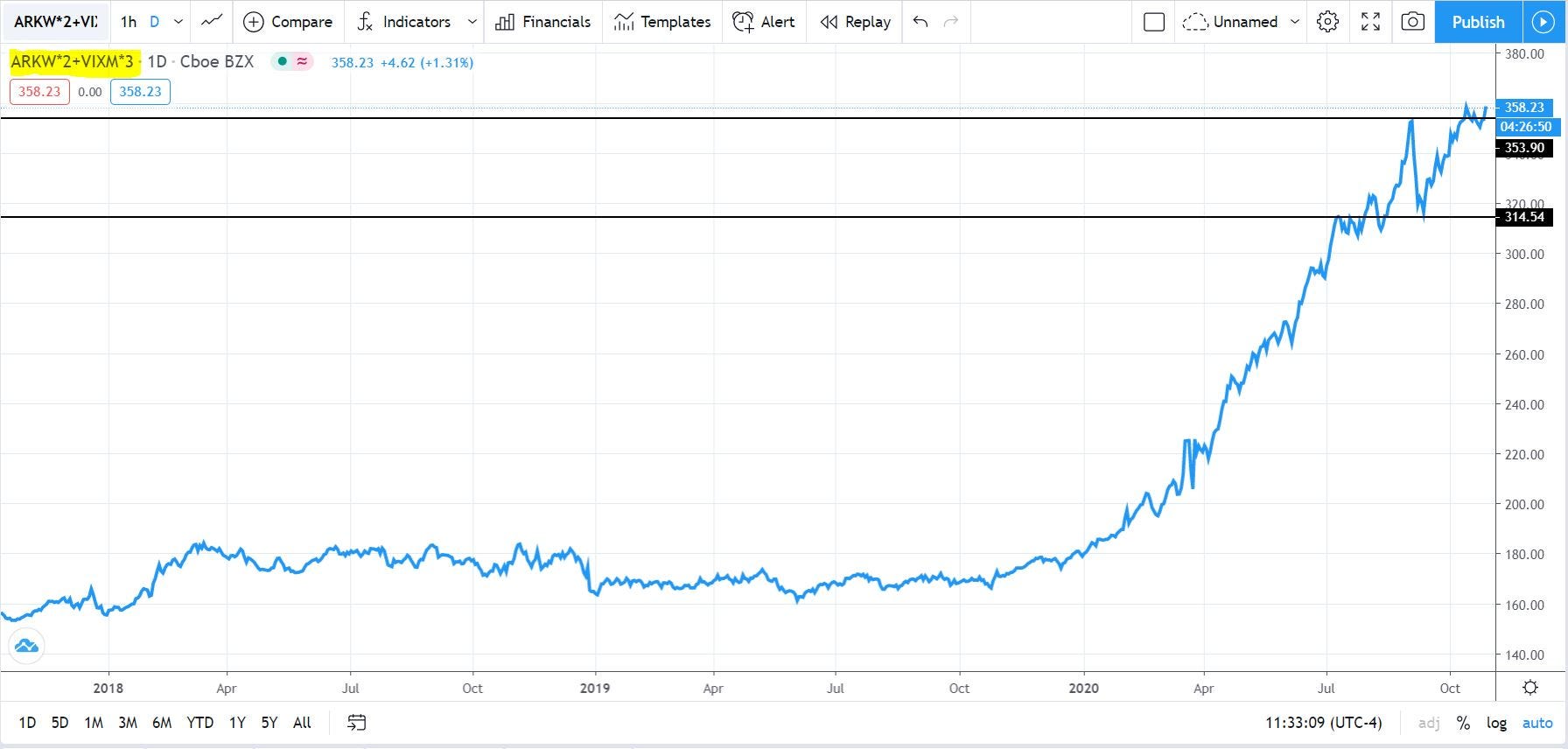Select the 1D date range

pos(27,723)
